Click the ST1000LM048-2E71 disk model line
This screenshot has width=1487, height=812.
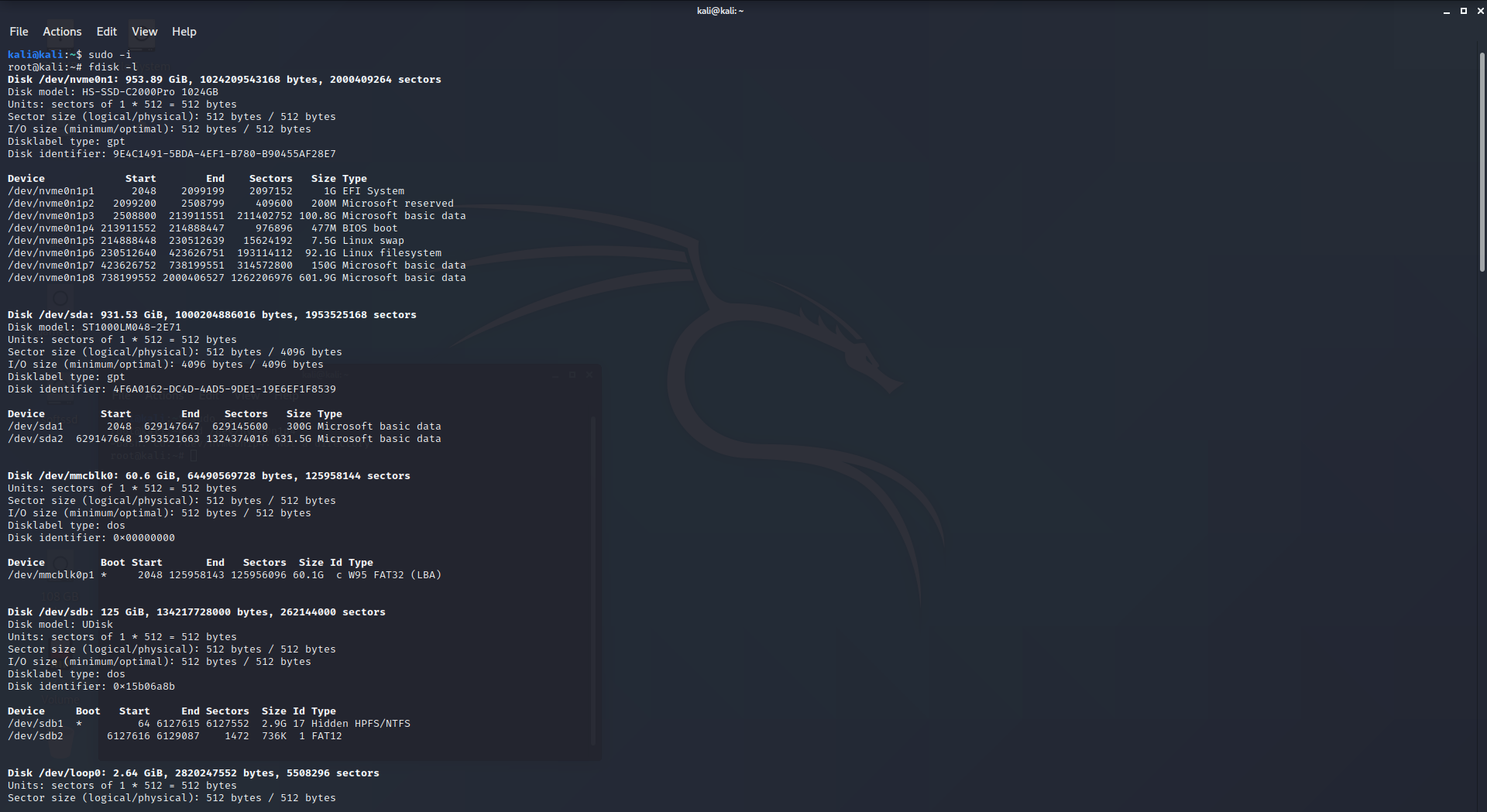[94, 327]
